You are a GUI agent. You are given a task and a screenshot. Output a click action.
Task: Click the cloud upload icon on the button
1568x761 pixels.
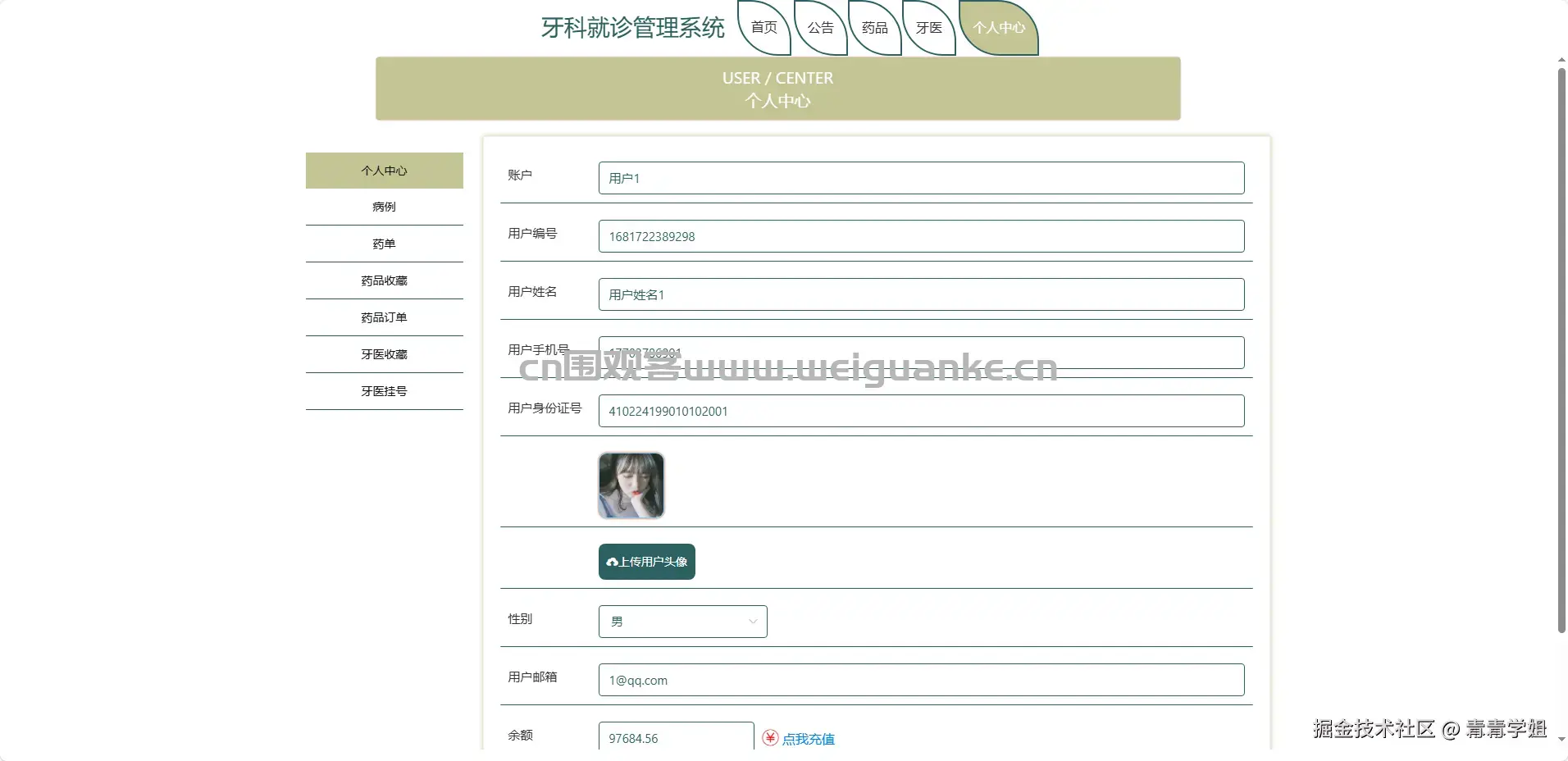(x=612, y=562)
